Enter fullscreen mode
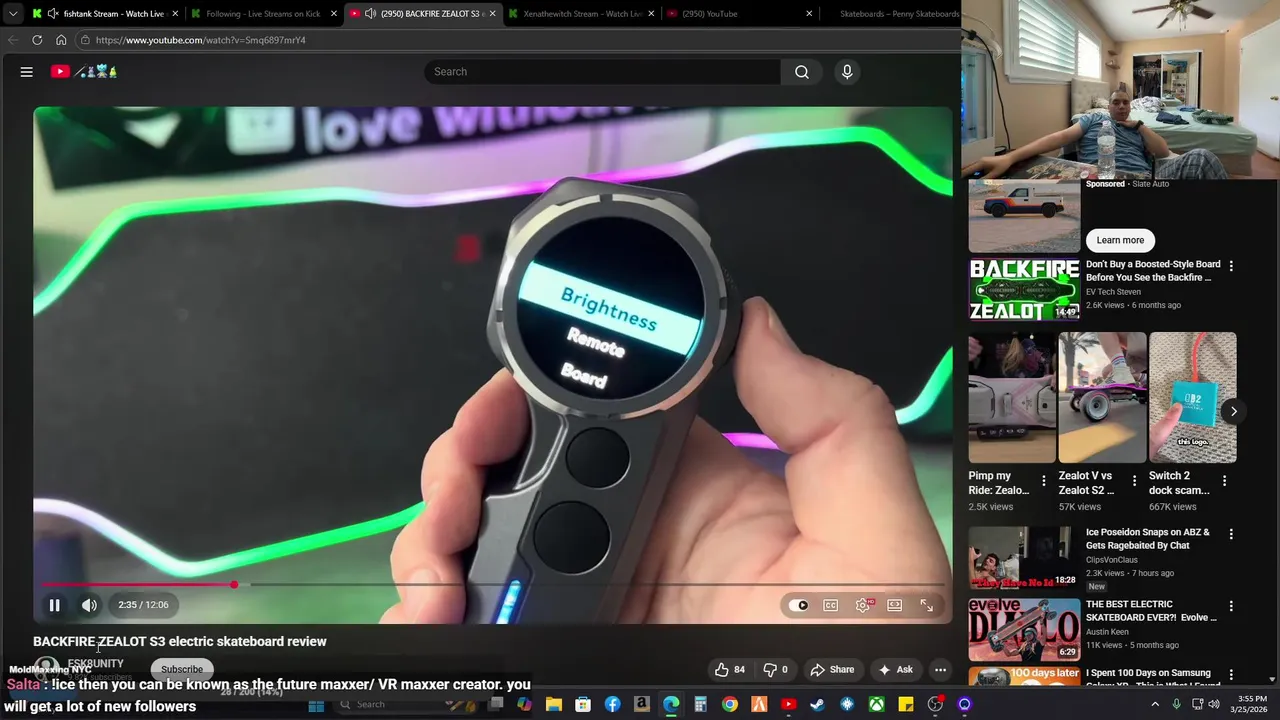 tap(927, 605)
